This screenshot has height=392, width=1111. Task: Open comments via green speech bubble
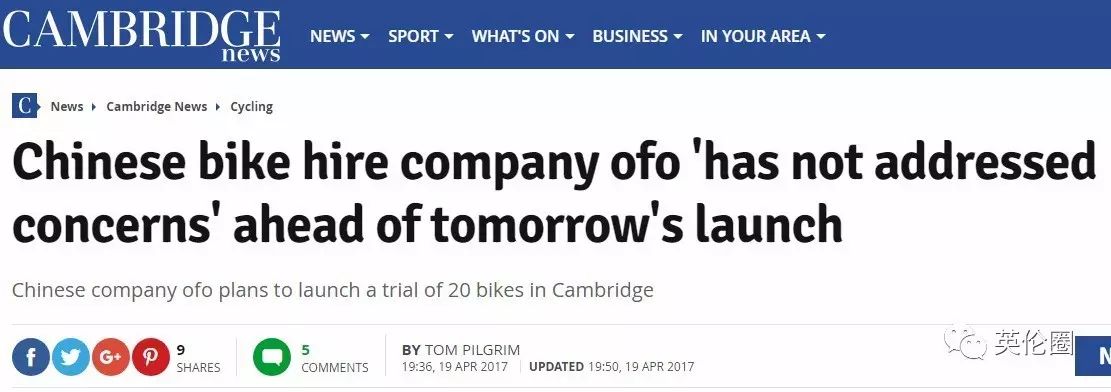(x=272, y=357)
